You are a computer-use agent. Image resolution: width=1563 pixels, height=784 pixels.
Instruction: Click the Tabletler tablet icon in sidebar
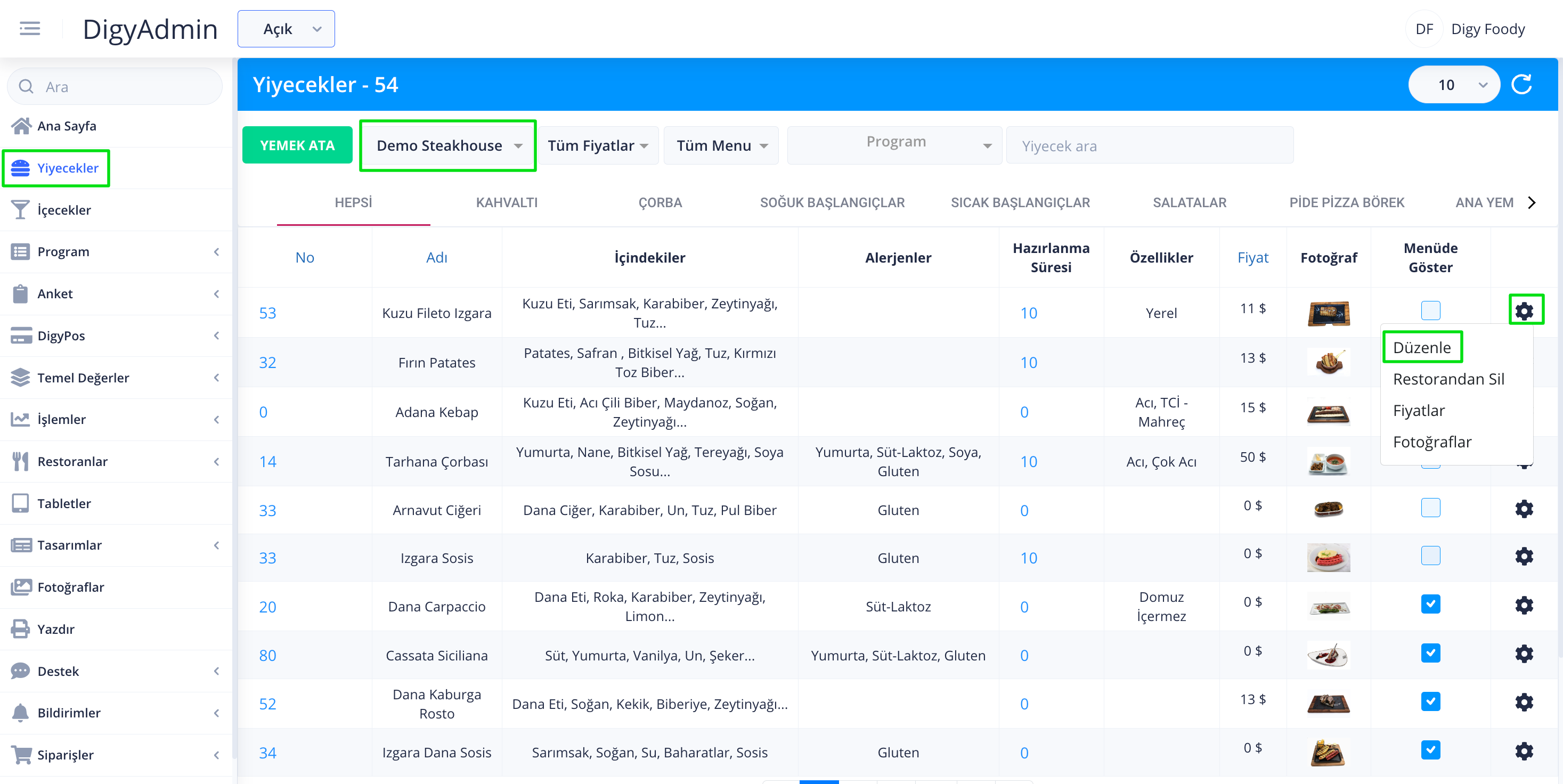[20, 503]
